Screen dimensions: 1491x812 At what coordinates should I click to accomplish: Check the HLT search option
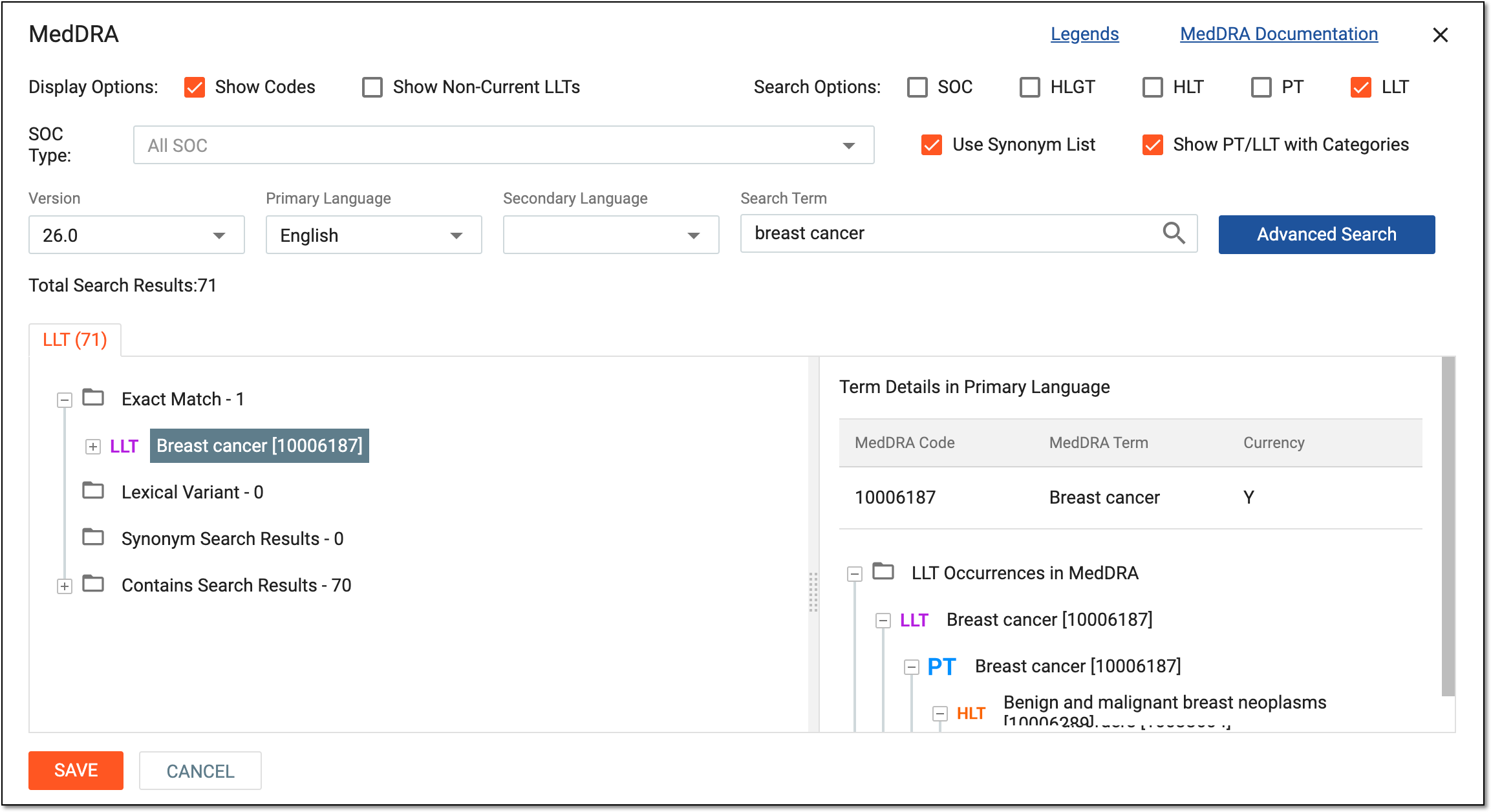coord(1153,87)
